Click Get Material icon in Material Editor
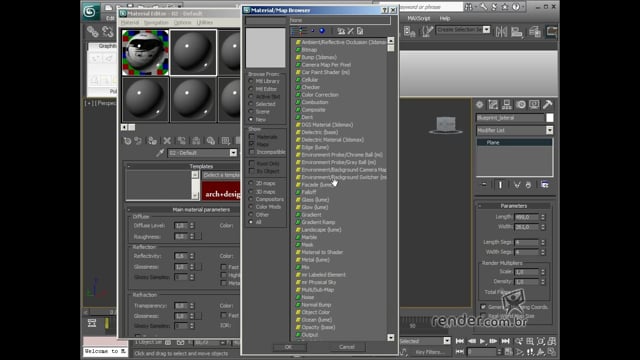Viewport: 640px width, 360px height. [x=127, y=141]
